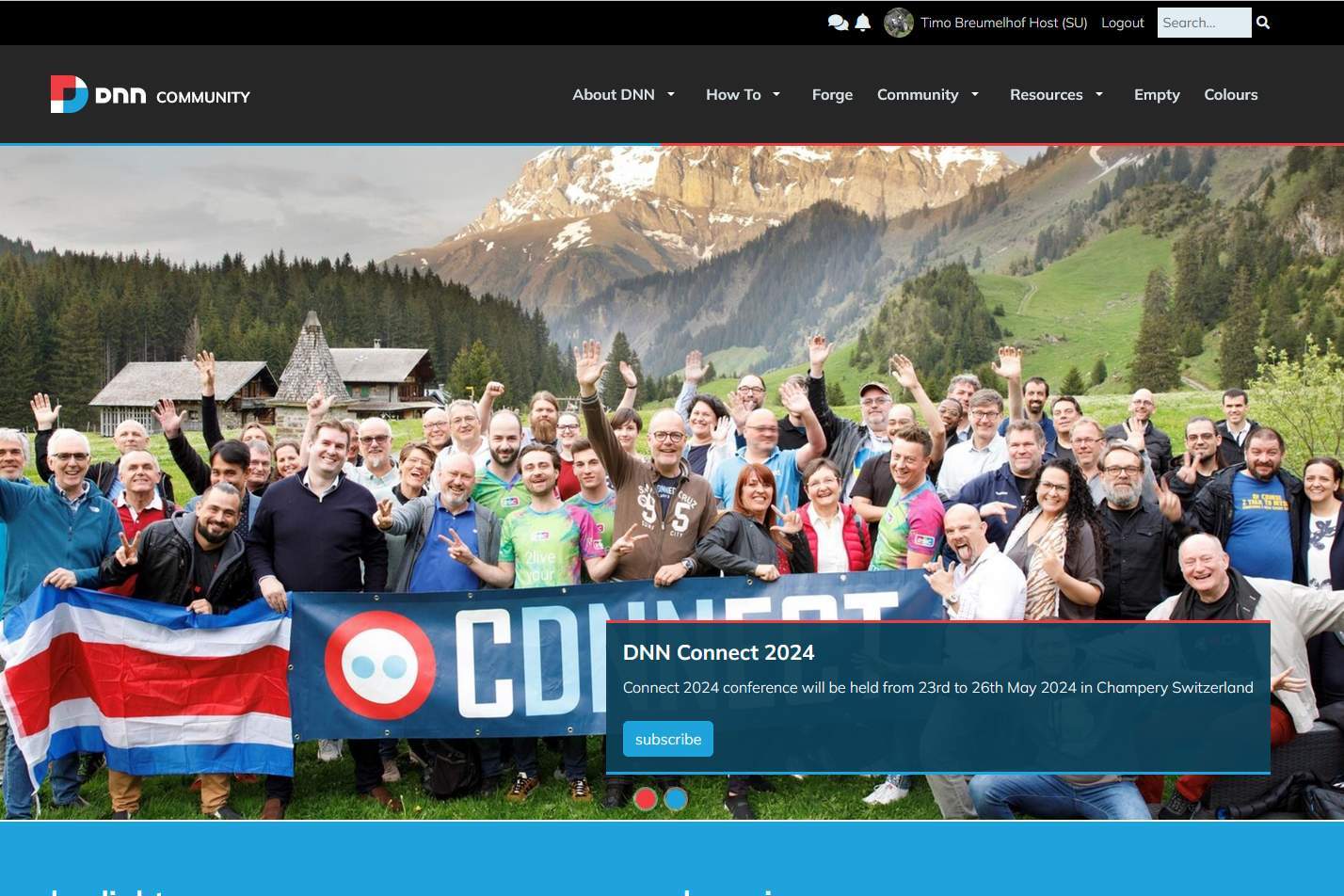The image size is (1344, 896).
Task: Expand the How To dropdown caret
Action: 776,94
